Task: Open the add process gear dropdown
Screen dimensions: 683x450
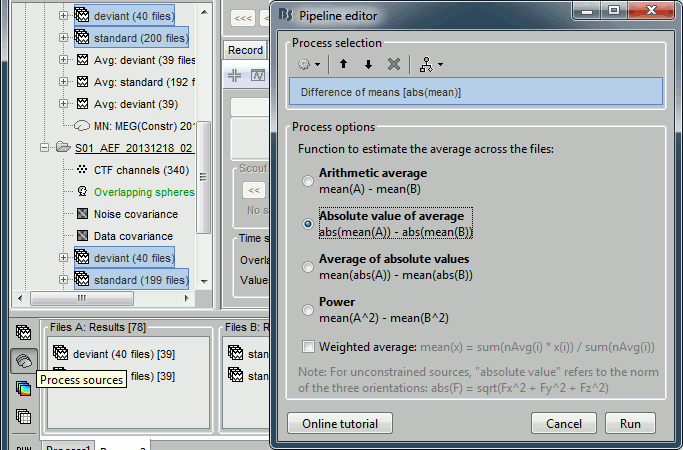Action: pos(308,64)
